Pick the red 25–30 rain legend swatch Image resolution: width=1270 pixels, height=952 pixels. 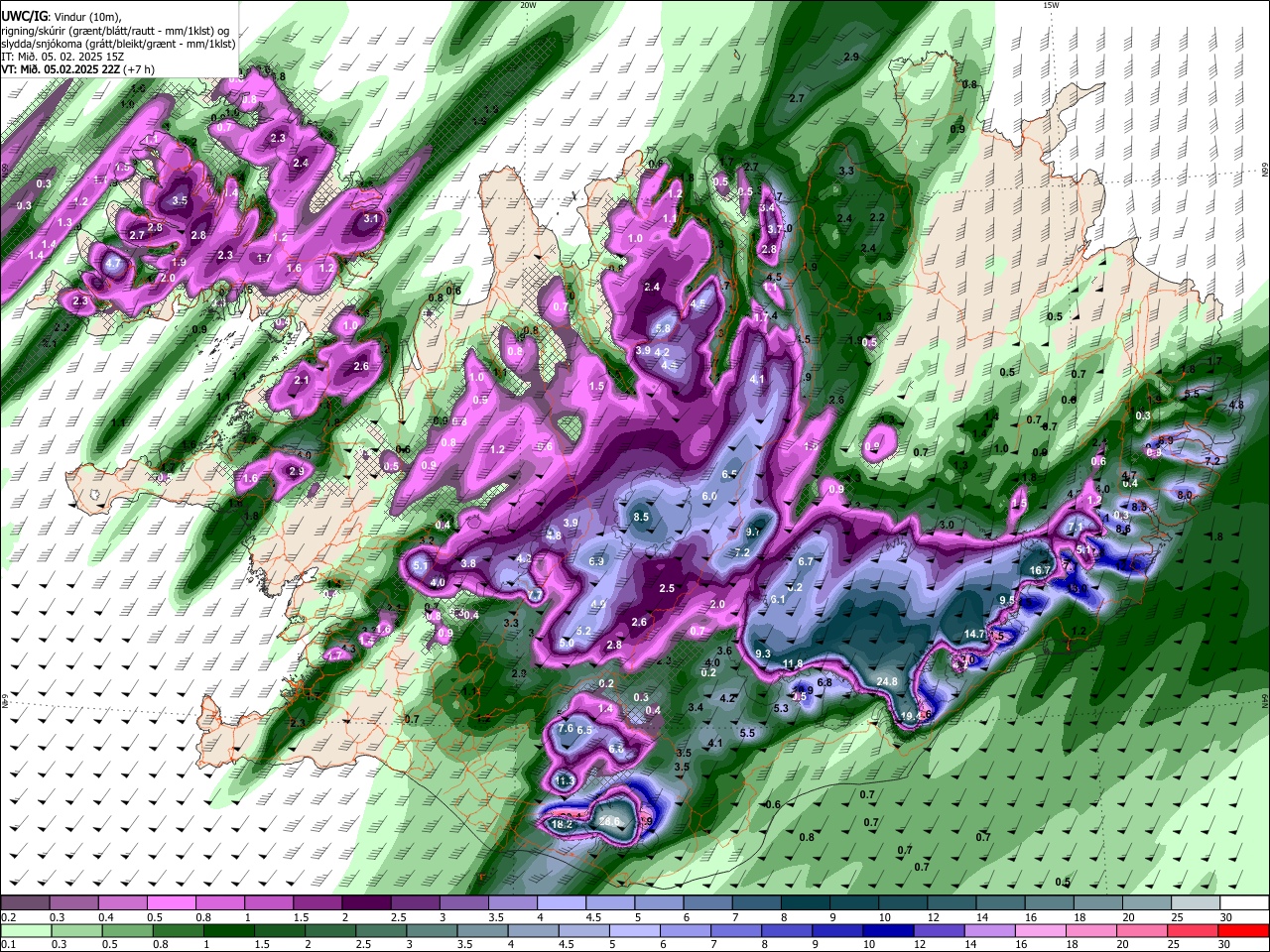pos(1194,930)
